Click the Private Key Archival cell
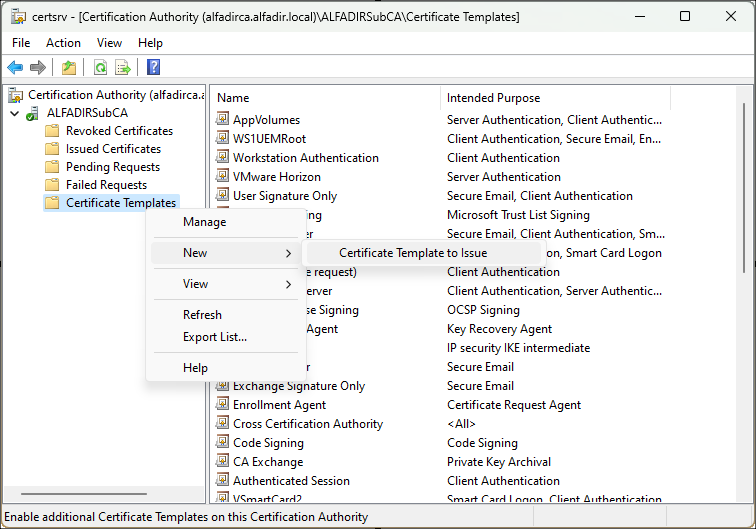The image size is (756, 529). tap(499, 461)
